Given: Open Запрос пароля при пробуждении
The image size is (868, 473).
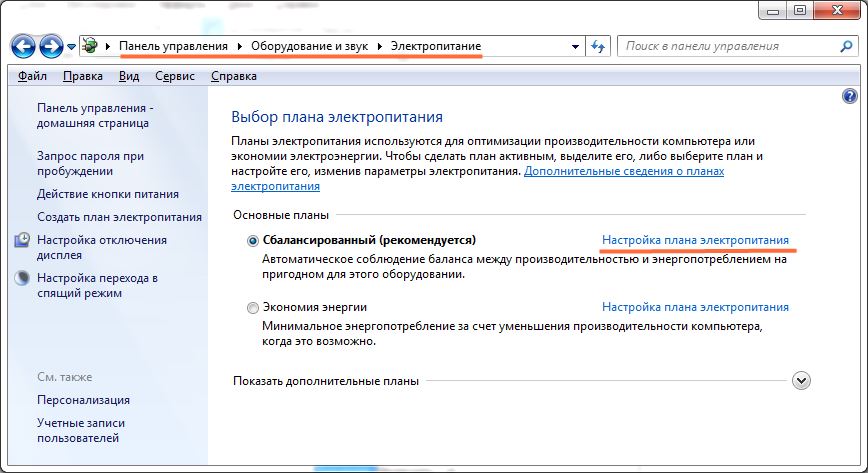Looking at the screenshot, I should [90, 163].
